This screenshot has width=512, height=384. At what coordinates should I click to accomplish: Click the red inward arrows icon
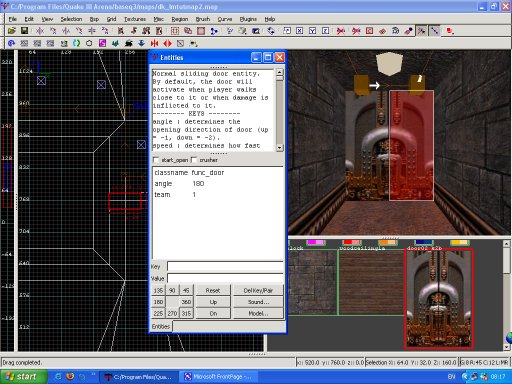[x=154, y=43]
